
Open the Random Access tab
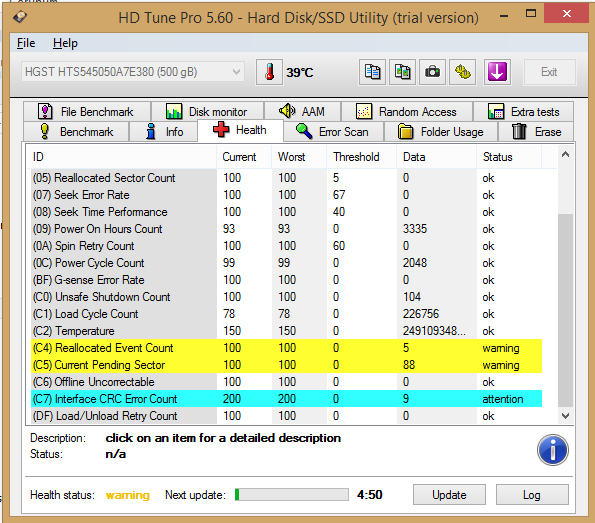(x=407, y=112)
